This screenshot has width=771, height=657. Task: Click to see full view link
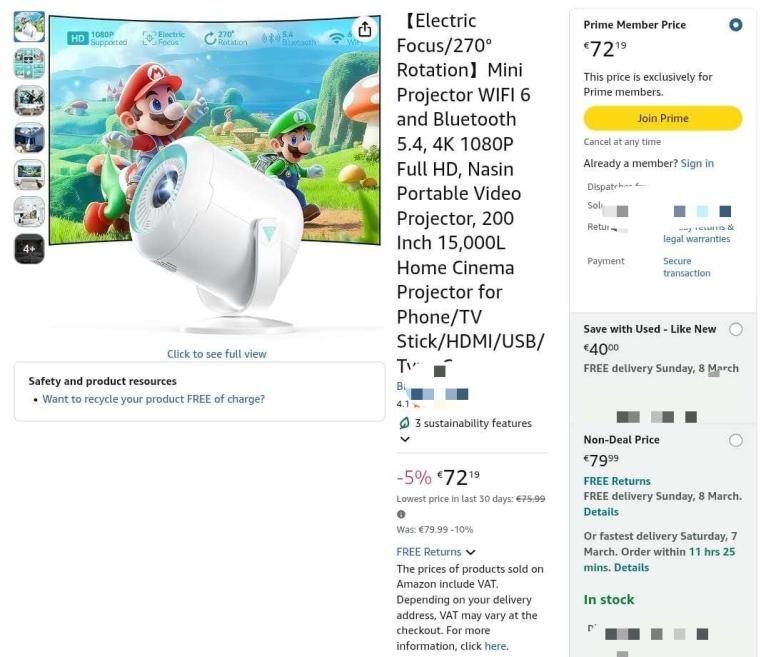[x=216, y=354]
